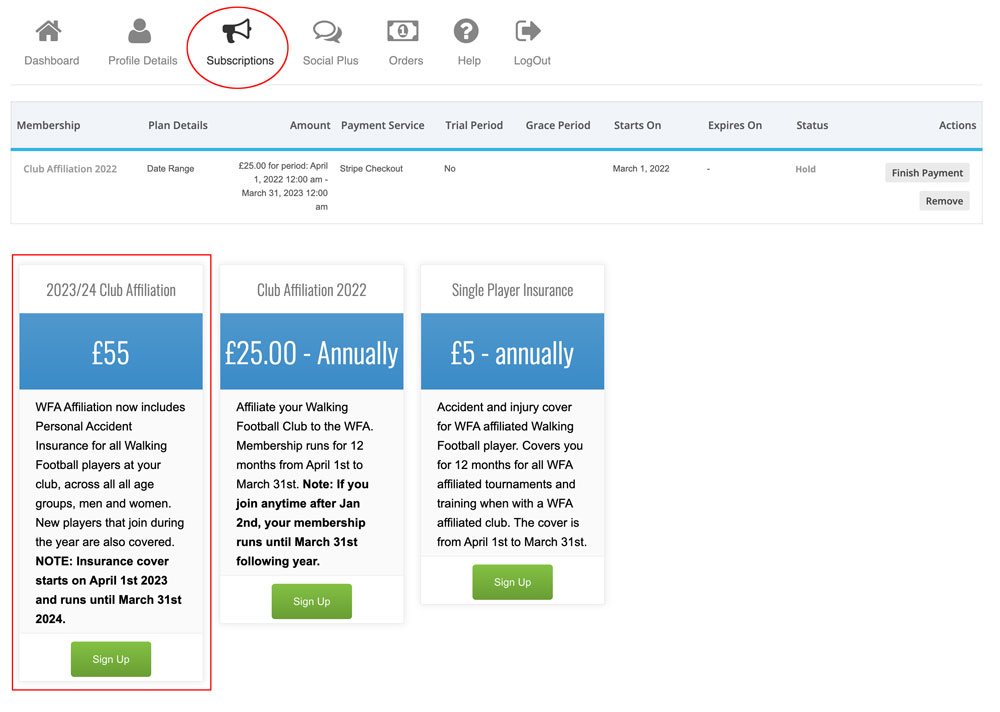Click the Single Player Insurance card title
Image resolution: width=1000 pixels, height=712 pixels.
512,290
